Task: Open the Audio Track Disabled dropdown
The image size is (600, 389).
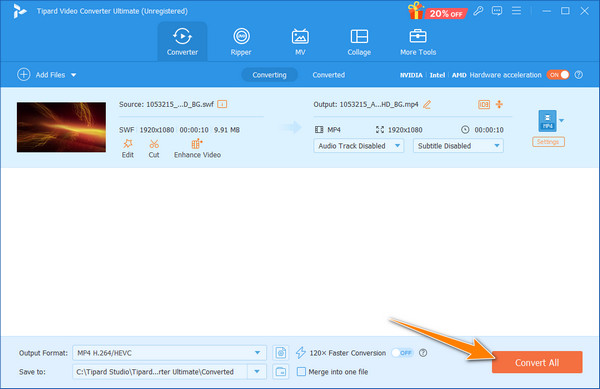Action: tap(359, 146)
